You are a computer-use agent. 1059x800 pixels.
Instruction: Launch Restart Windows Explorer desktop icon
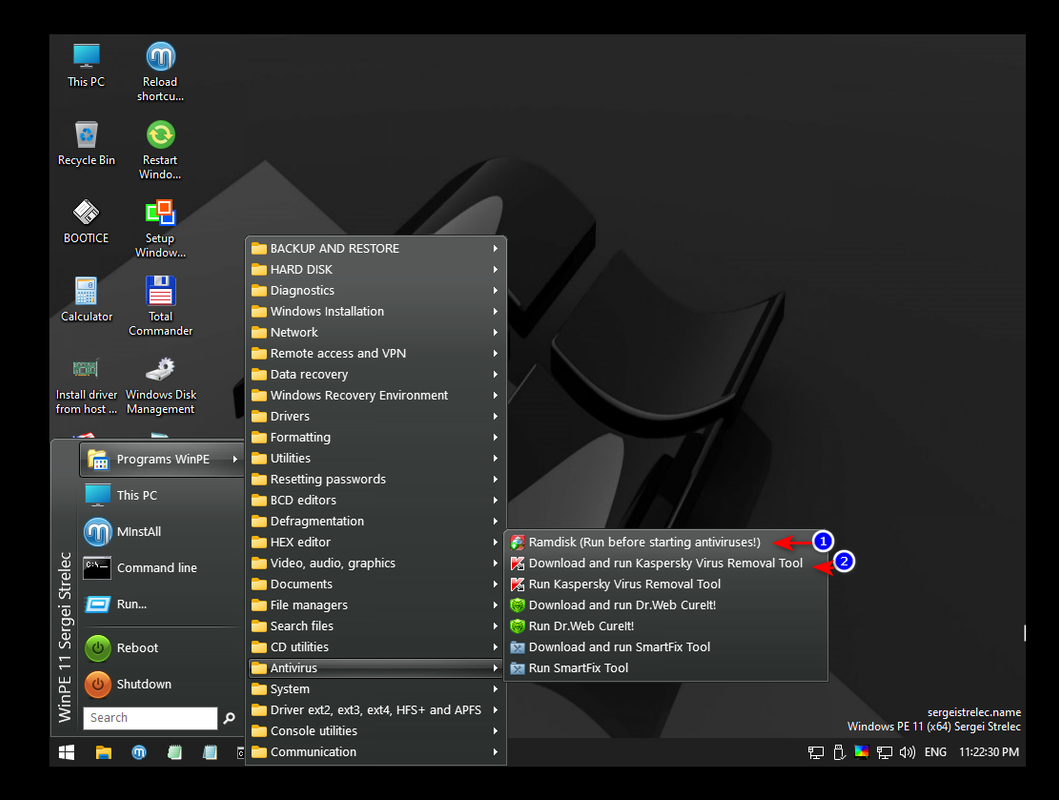tap(160, 151)
